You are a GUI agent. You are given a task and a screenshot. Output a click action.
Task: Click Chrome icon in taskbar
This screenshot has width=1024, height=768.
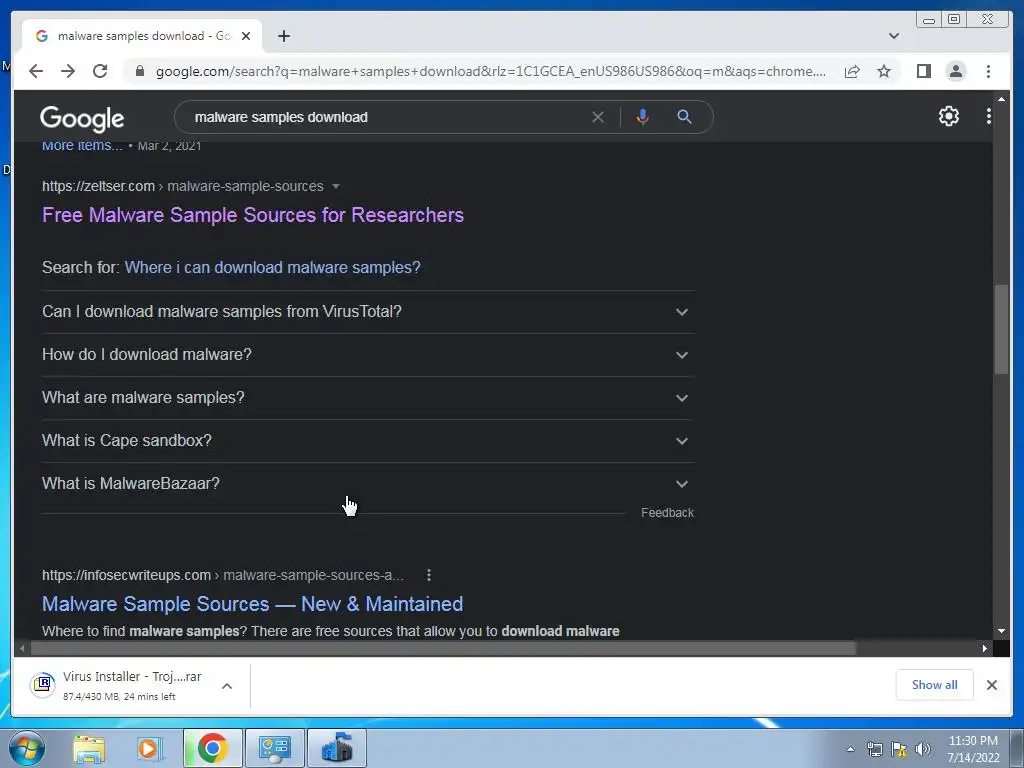212,748
